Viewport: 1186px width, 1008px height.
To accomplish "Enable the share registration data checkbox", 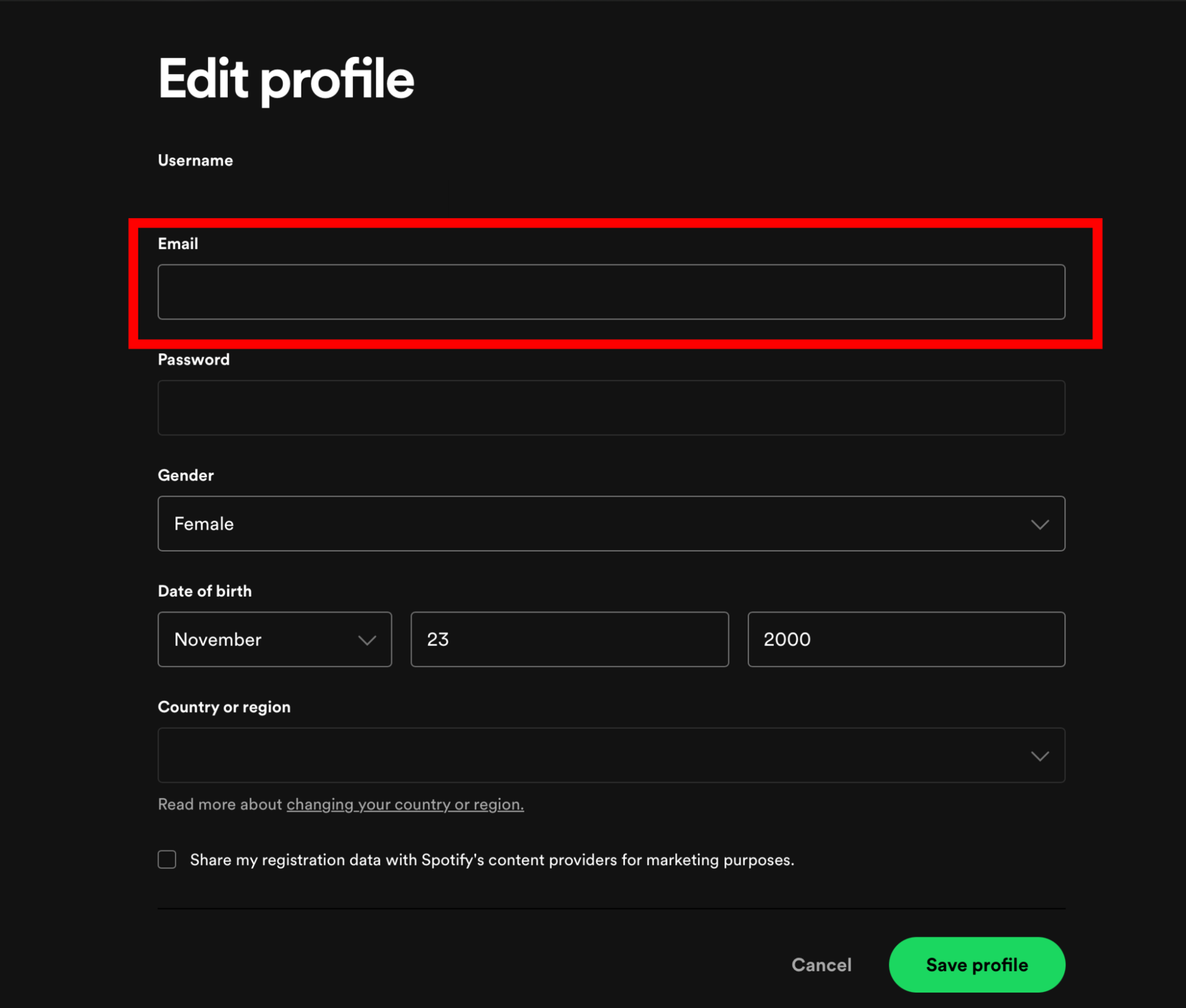I will [167, 859].
